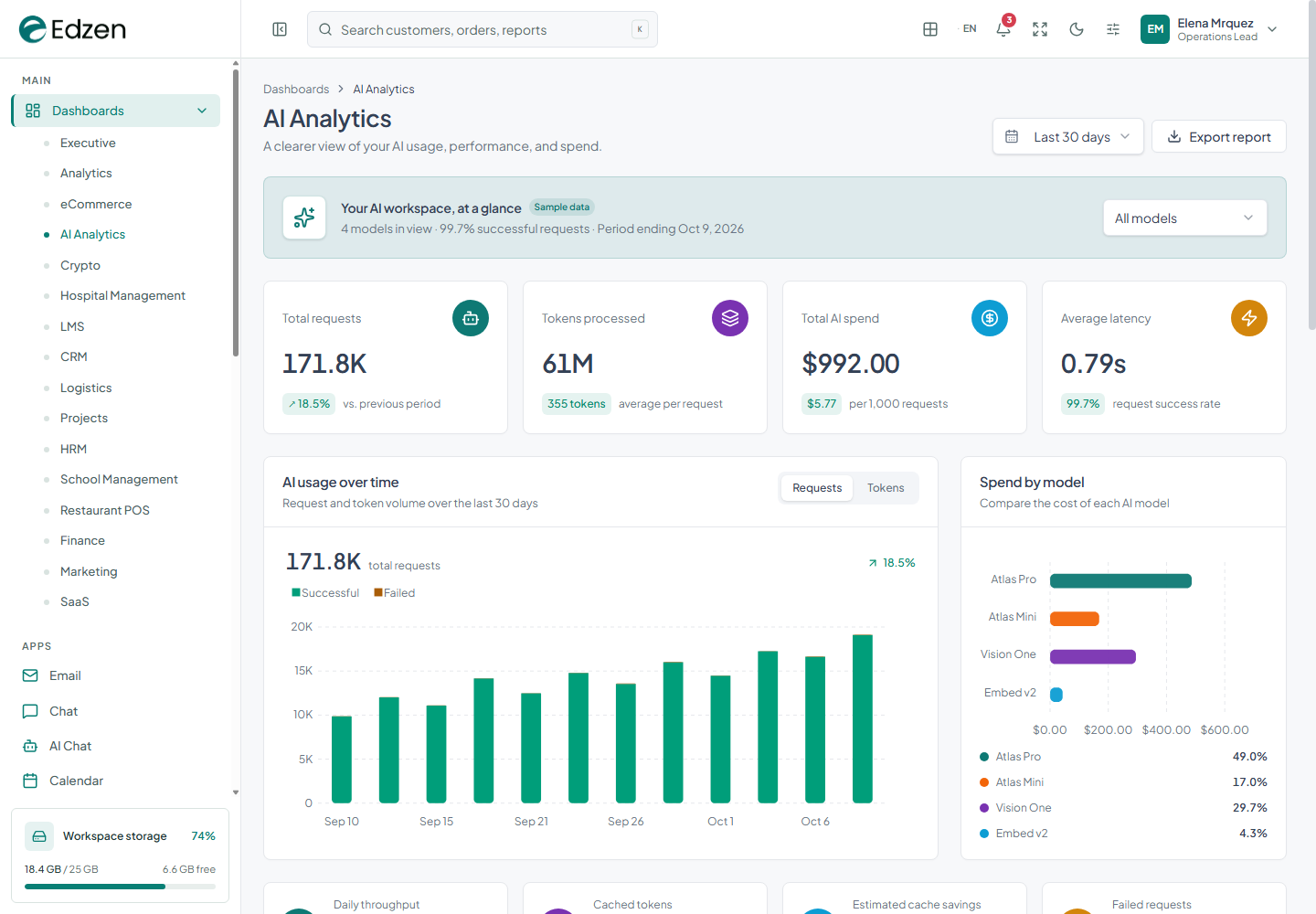Screen dimensions: 1316x914
Task: Click the Dashboards breadcrumb link
Action: [x=296, y=89]
